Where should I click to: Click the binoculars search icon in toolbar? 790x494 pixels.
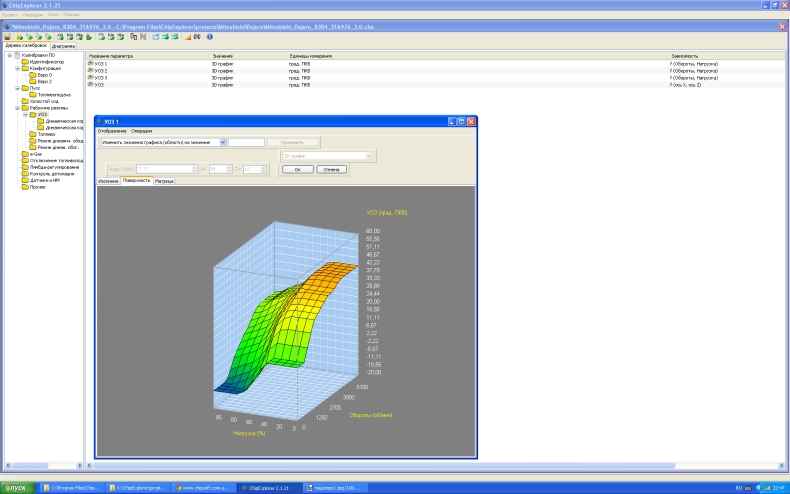point(197,37)
